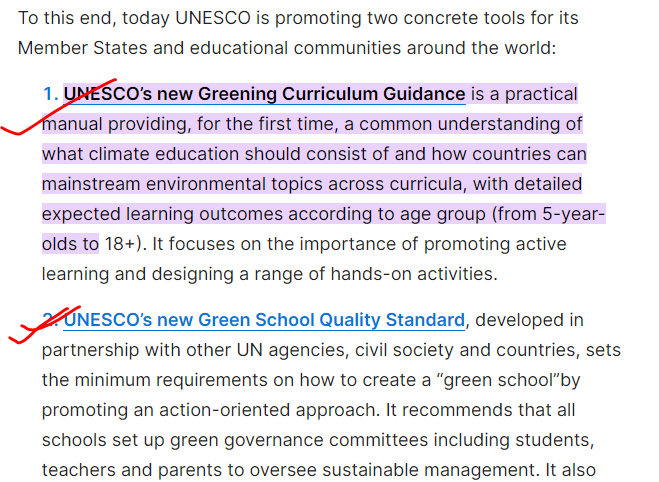Click the word UNESCO in the intro sentence
The image size is (659, 482).
pos(213,18)
